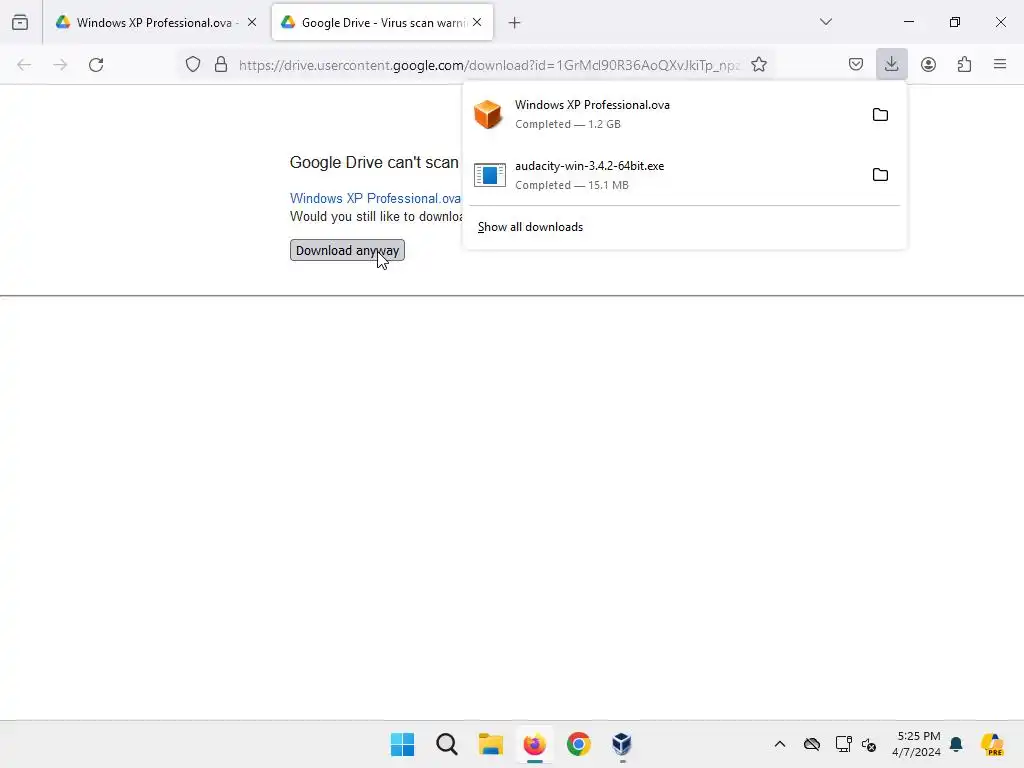
Task: Click the cloud sync tray icon
Action: pyautogui.click(x=812, y=744)
